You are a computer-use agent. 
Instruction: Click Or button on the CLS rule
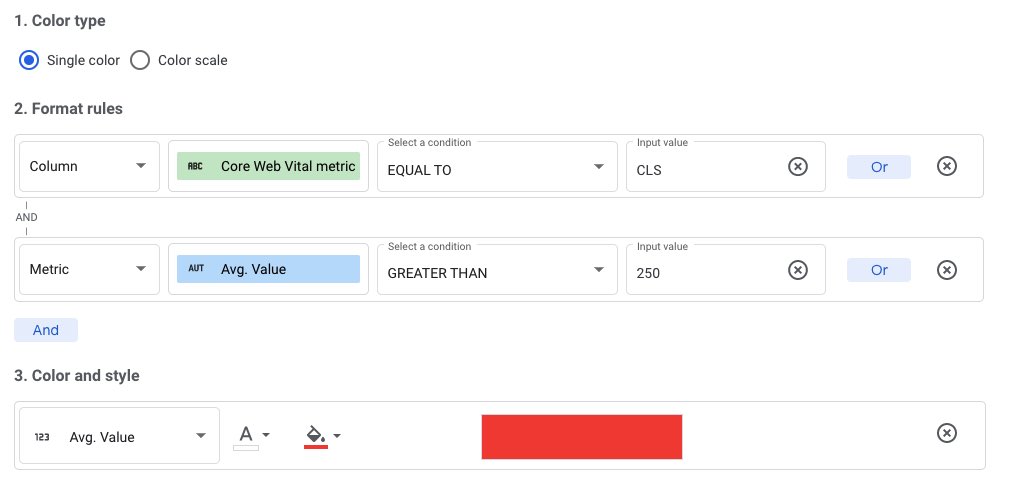(878, 167)
